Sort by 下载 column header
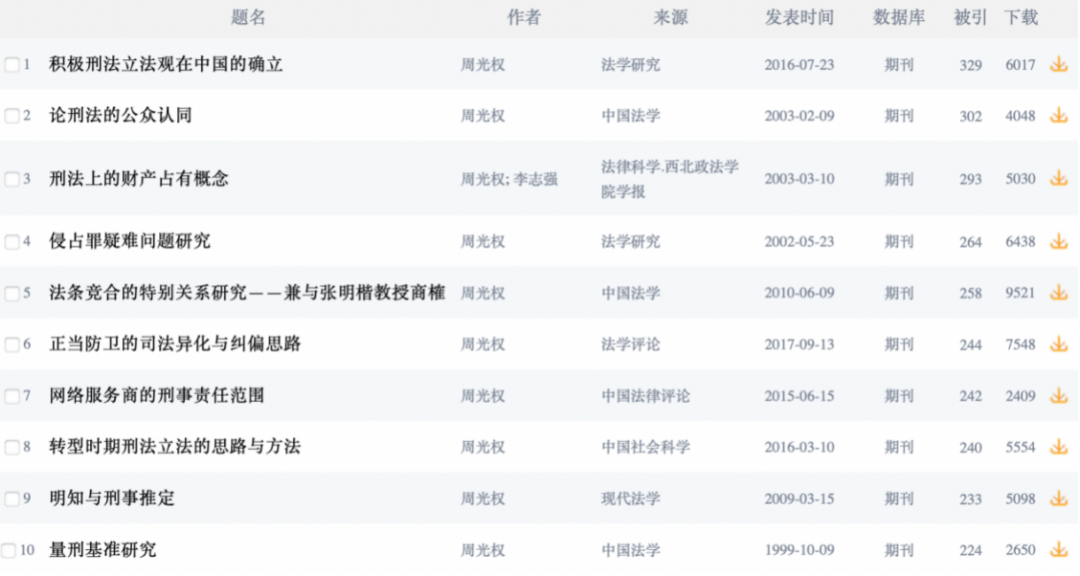This screenshot has height=576, width=1080. tap(1021, 17)
